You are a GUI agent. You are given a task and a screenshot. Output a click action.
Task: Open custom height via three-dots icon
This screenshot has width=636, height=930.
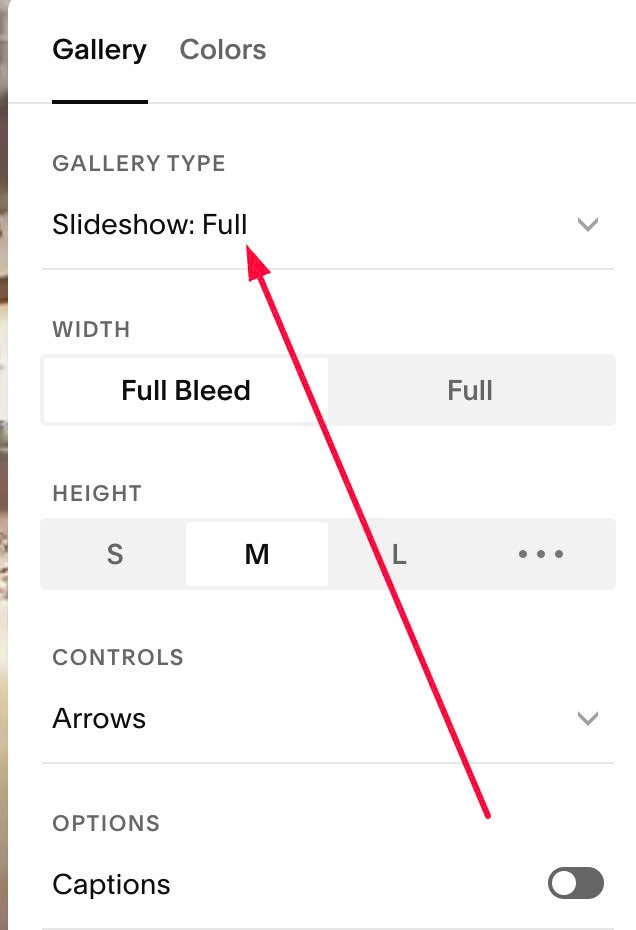click(x=541, y=554)
